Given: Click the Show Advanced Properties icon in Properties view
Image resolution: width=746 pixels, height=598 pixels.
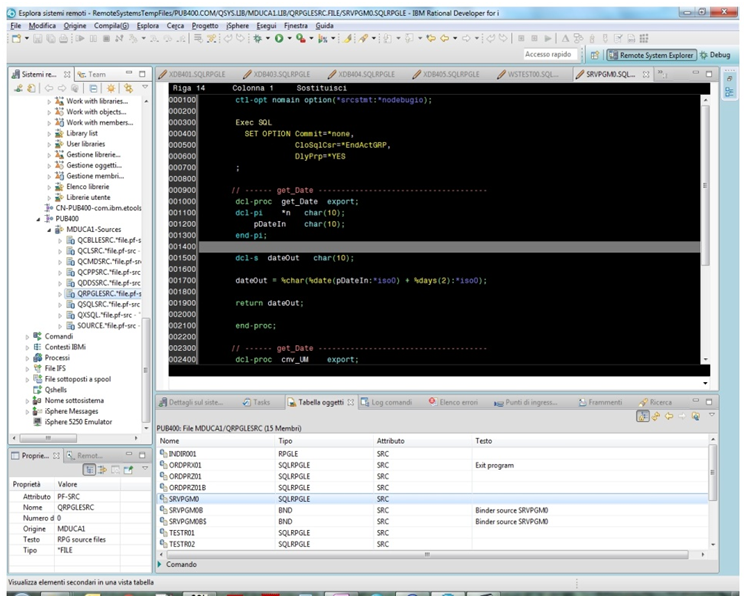Looking at the screenshot, I should [x=102, y=470].
